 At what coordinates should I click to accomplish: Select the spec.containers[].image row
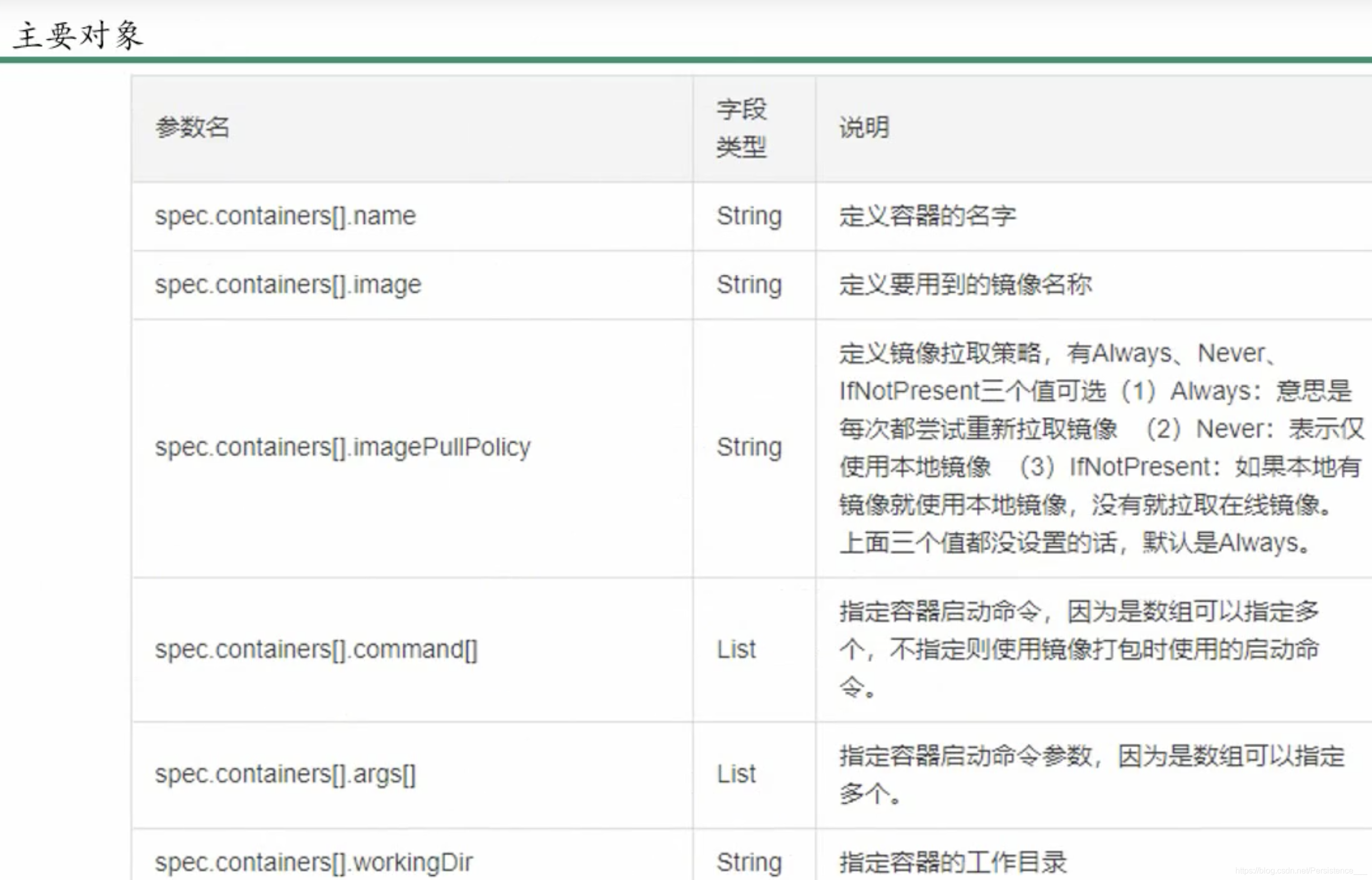pos(287,284)
